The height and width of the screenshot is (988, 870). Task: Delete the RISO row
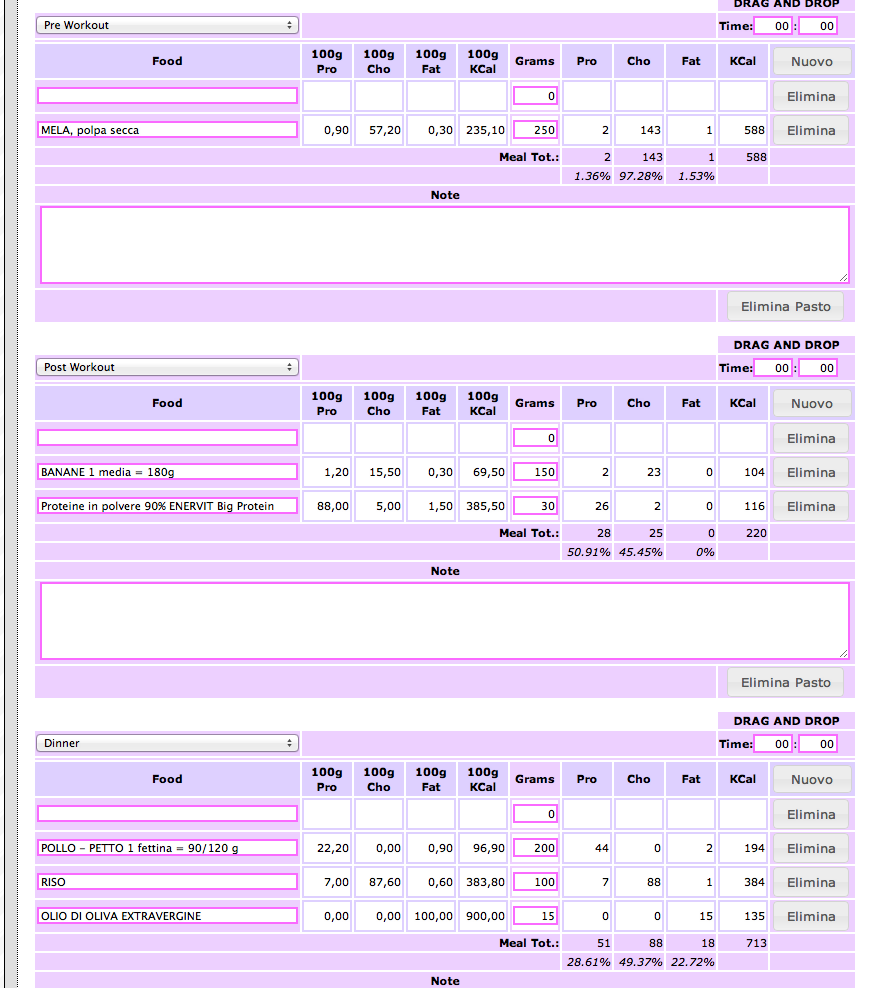pos(811,883)
